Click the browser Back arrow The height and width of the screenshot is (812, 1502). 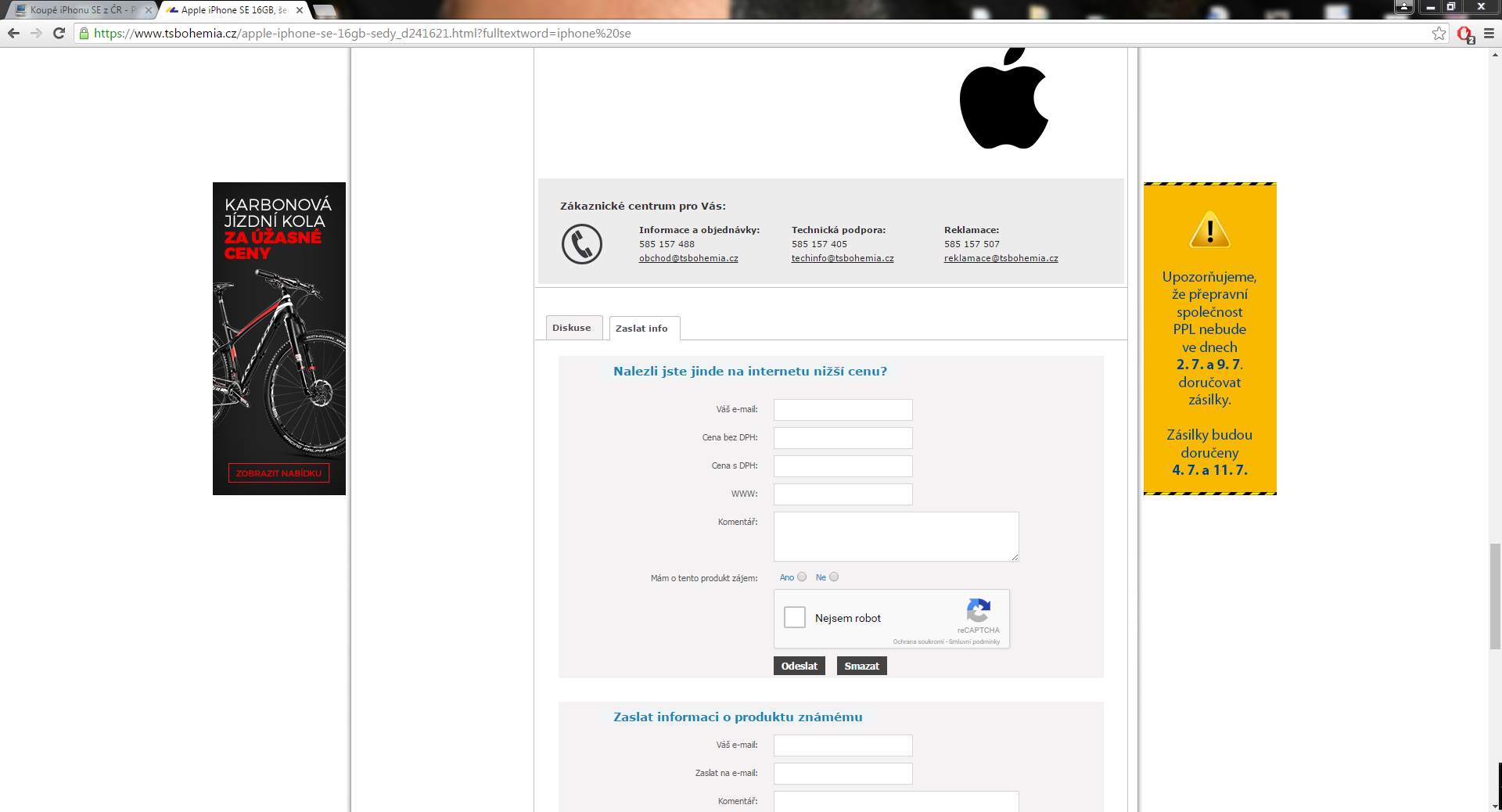tap(13, 33)
